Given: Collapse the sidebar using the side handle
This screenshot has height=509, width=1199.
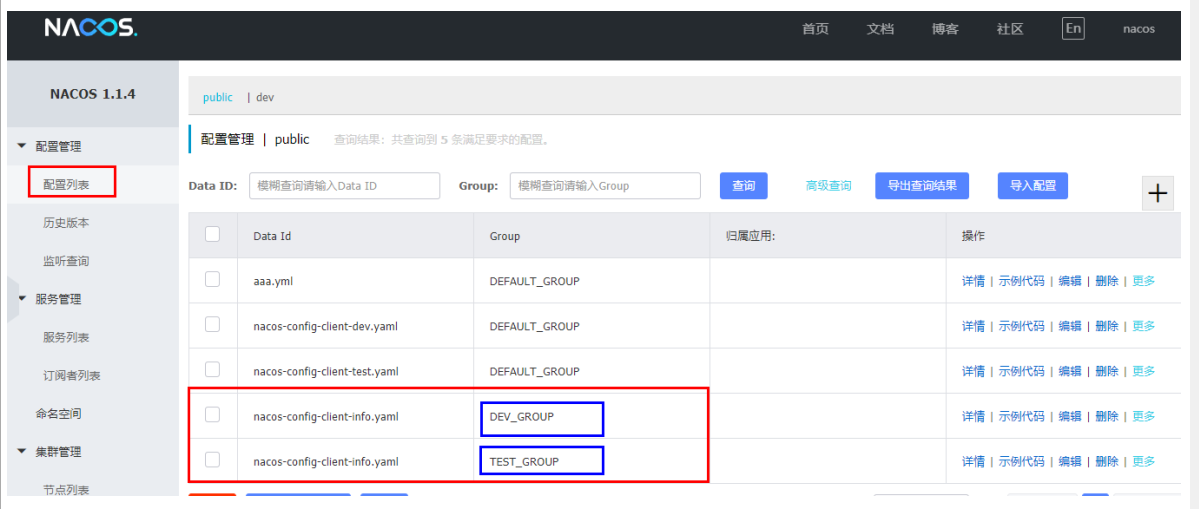Looking at the screenshot, I should pyautogui.click(x=13, y=300).
